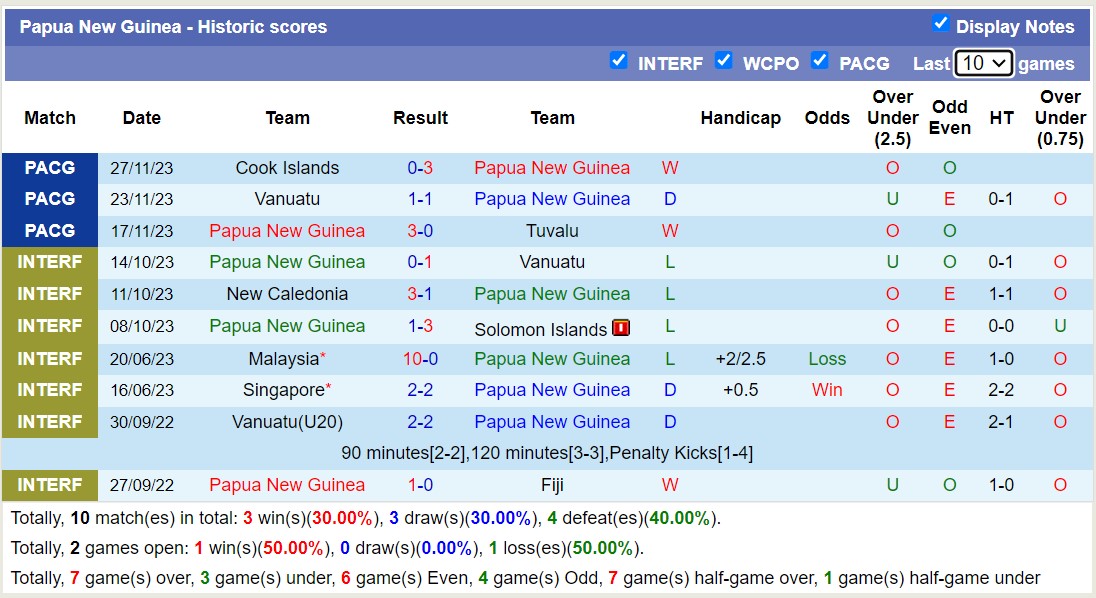Image resolution: width=1096 pixels, height=598 pixels.
Task: Uncheck the WCPO competition filter
Action: click(724, 60)
